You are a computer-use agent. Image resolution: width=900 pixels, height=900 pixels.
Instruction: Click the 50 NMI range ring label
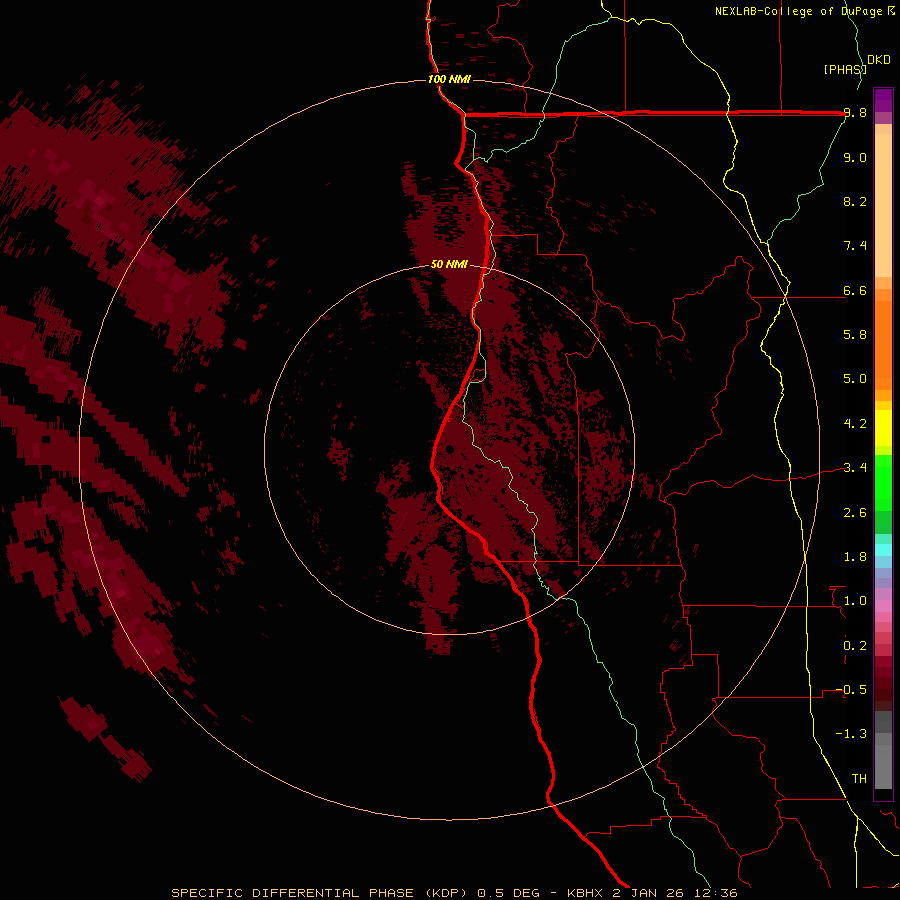(449, 264)
